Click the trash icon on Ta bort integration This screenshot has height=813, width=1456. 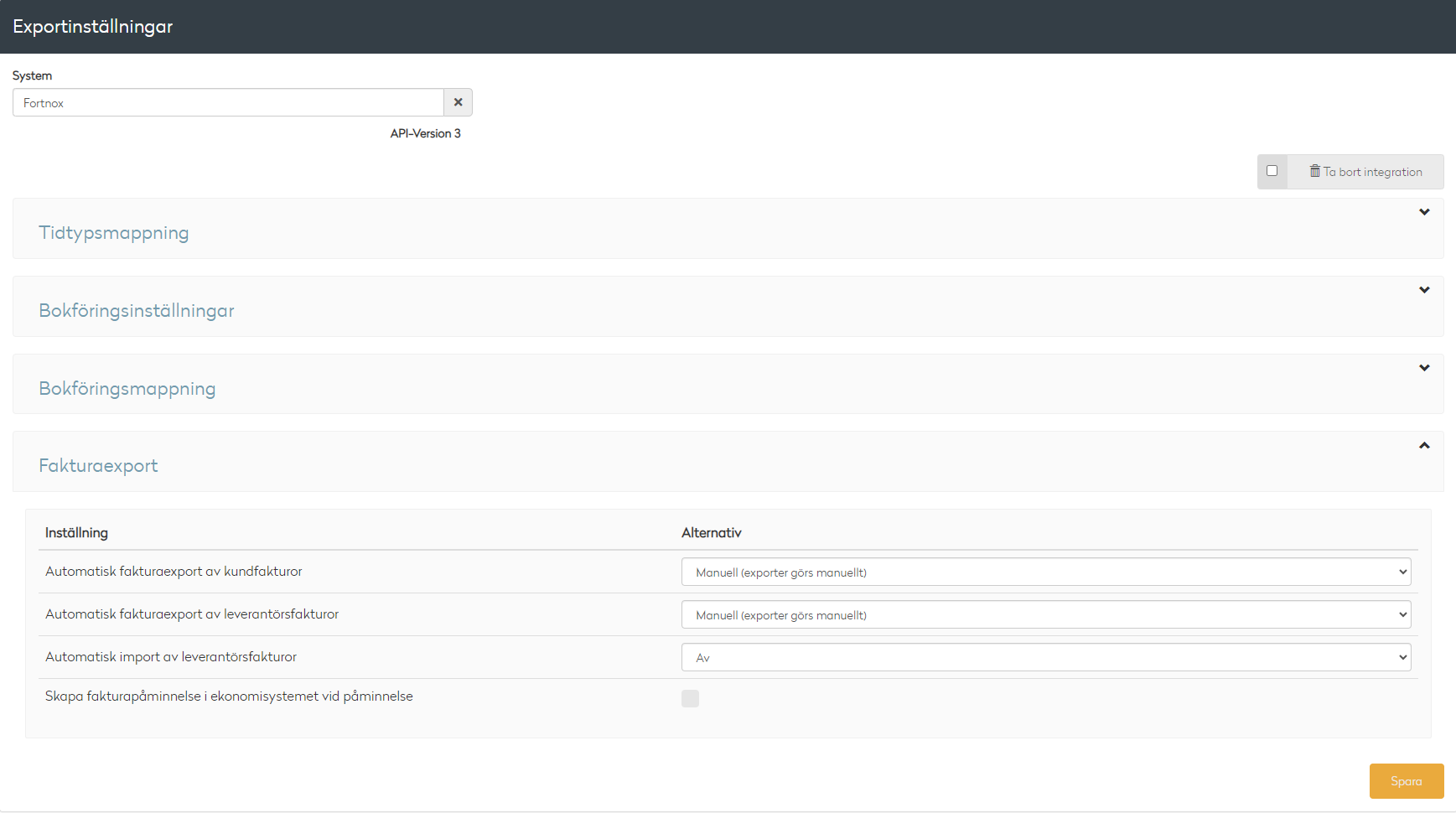[x=1315, y=171]
